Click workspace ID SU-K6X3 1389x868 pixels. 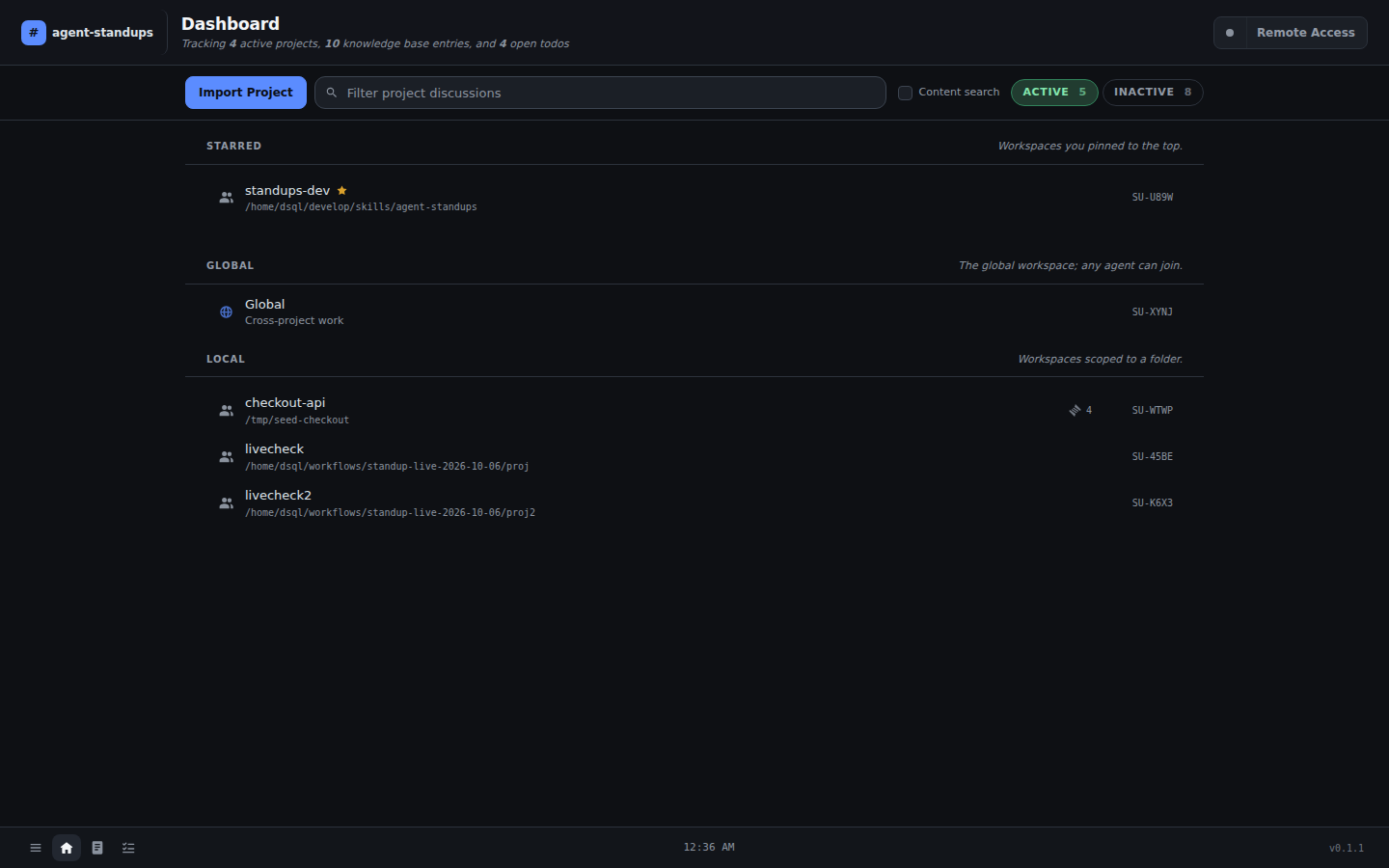1153,503
